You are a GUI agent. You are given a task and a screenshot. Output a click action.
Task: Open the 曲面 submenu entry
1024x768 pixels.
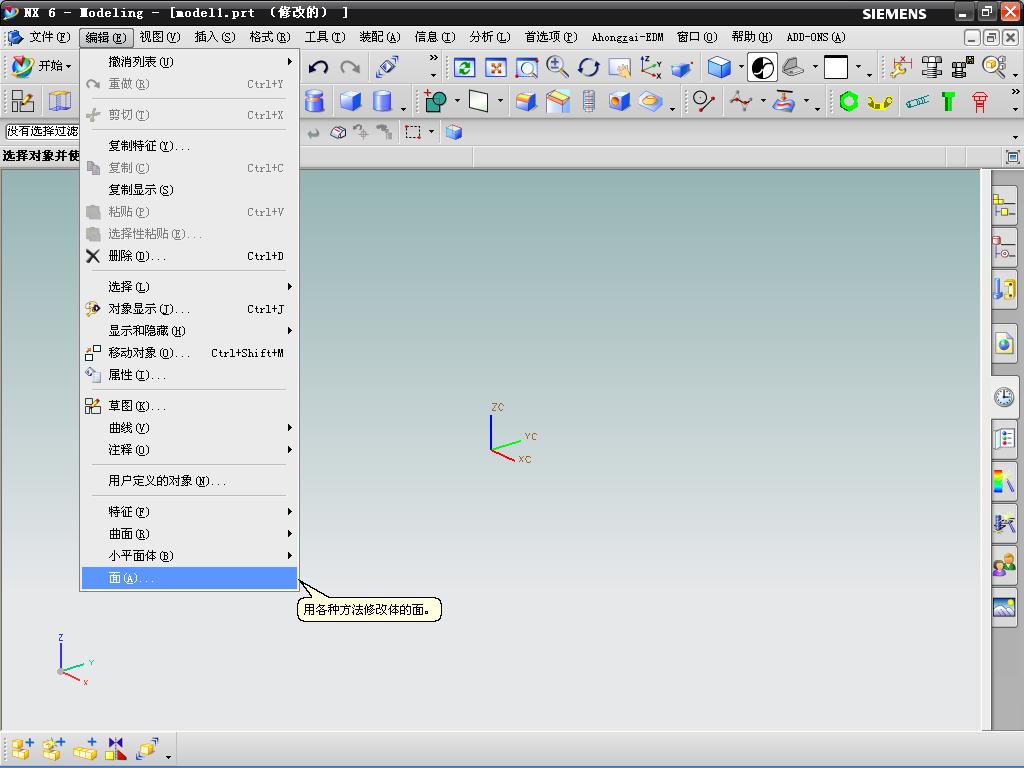(189, 534)
